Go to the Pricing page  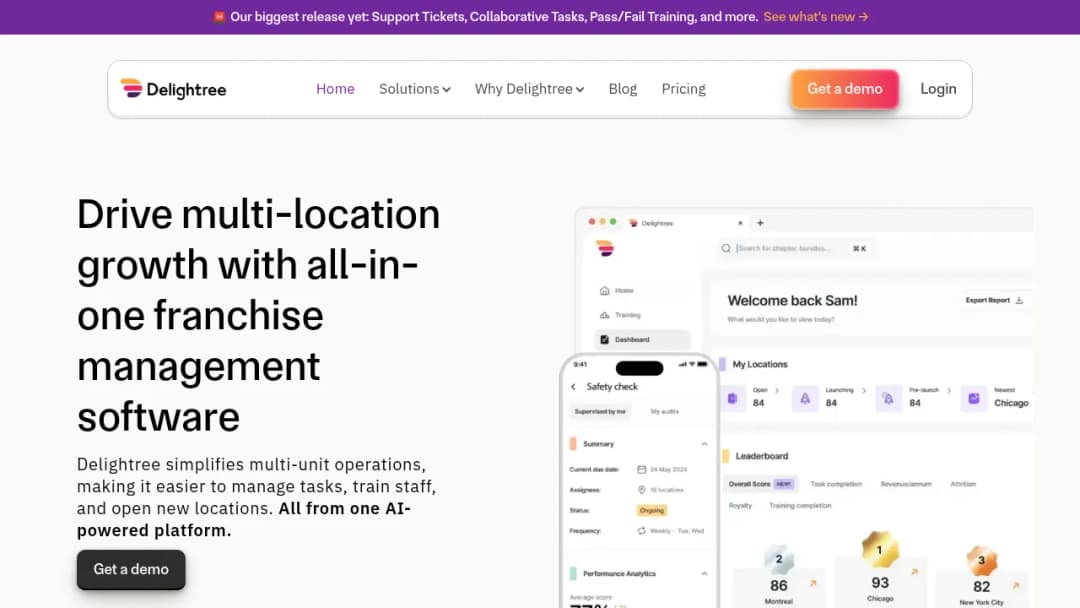tap(683, 89)
